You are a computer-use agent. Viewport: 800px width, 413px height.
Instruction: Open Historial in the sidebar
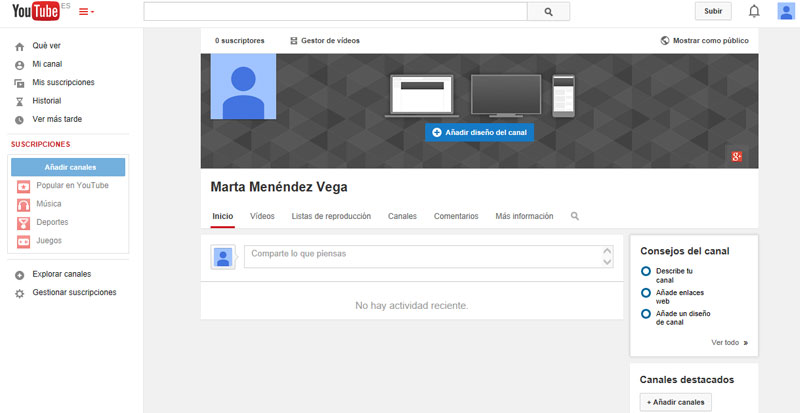[47, 101]
